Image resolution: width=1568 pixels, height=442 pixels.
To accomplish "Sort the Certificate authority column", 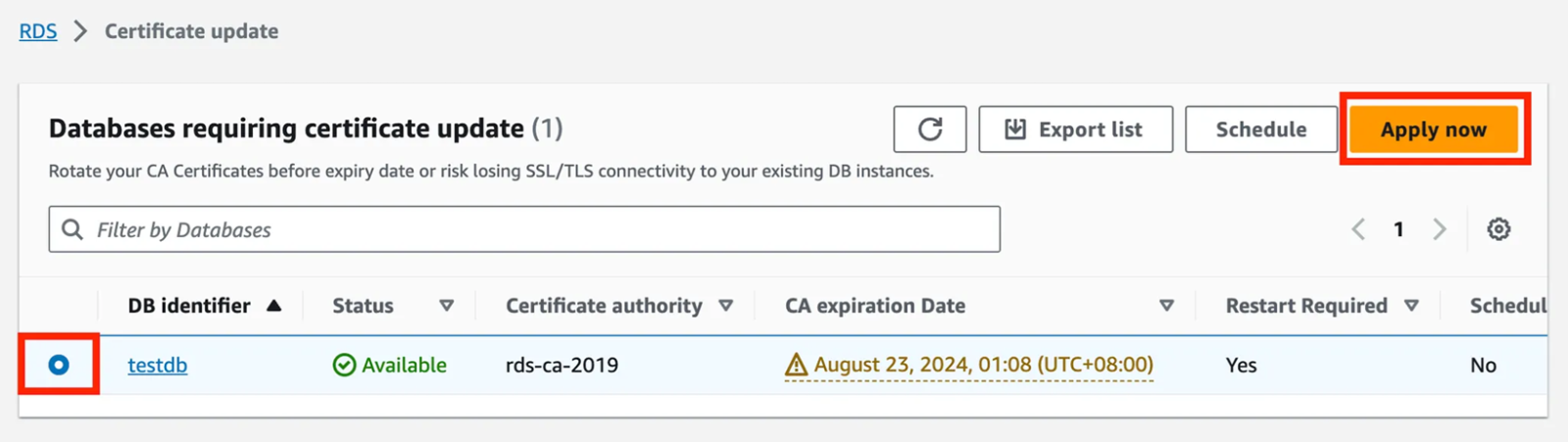I will click(726, 306).
